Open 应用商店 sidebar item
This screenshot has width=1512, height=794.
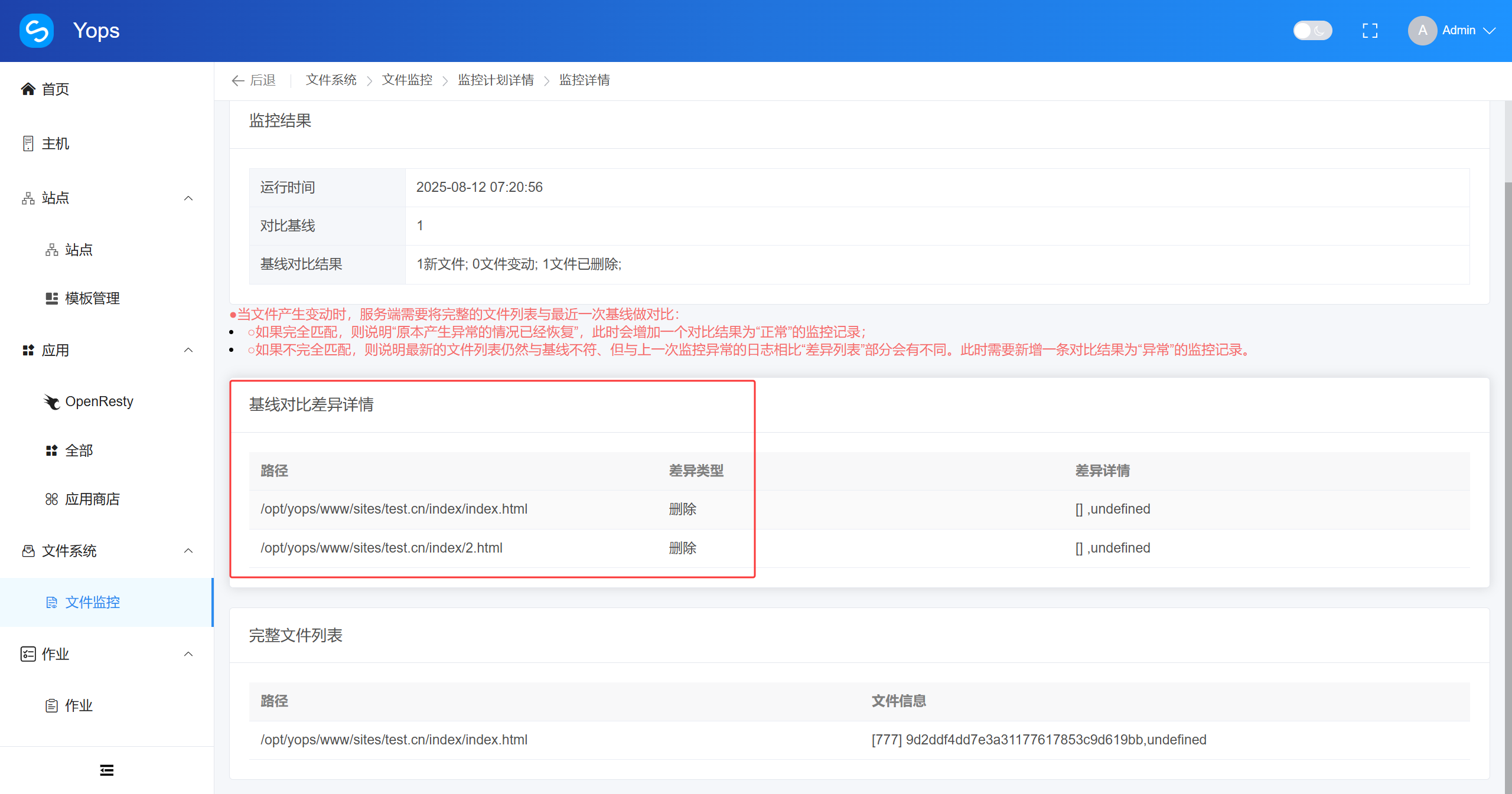(92, 499)
